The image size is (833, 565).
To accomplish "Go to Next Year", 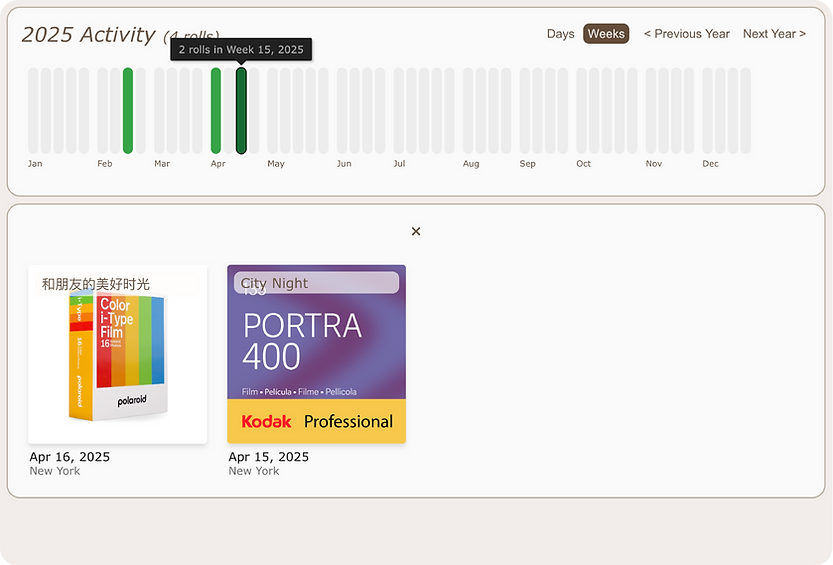I will tap(774, 33).
